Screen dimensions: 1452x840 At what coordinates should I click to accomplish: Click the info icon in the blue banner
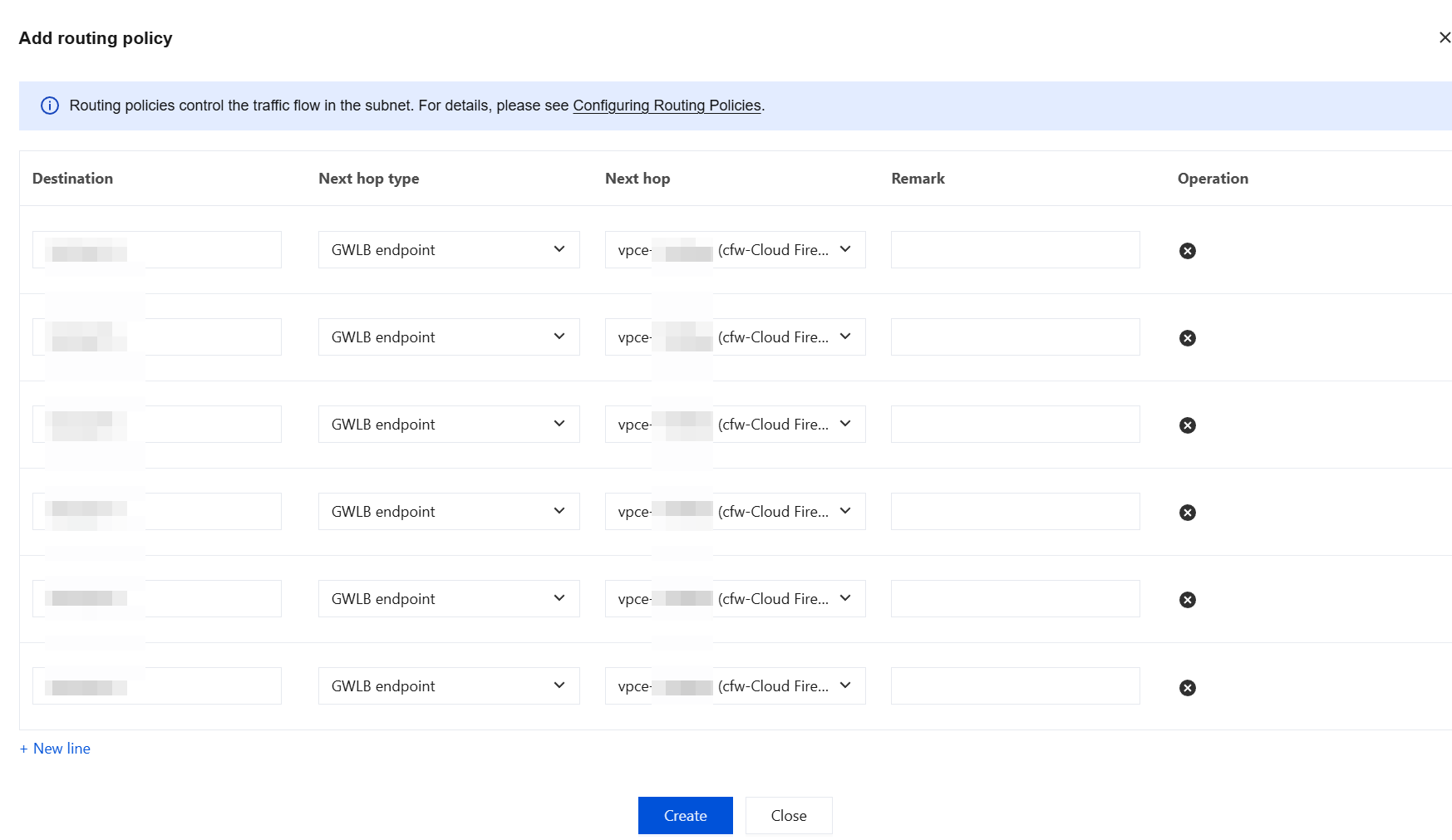(x=50, y=106)
